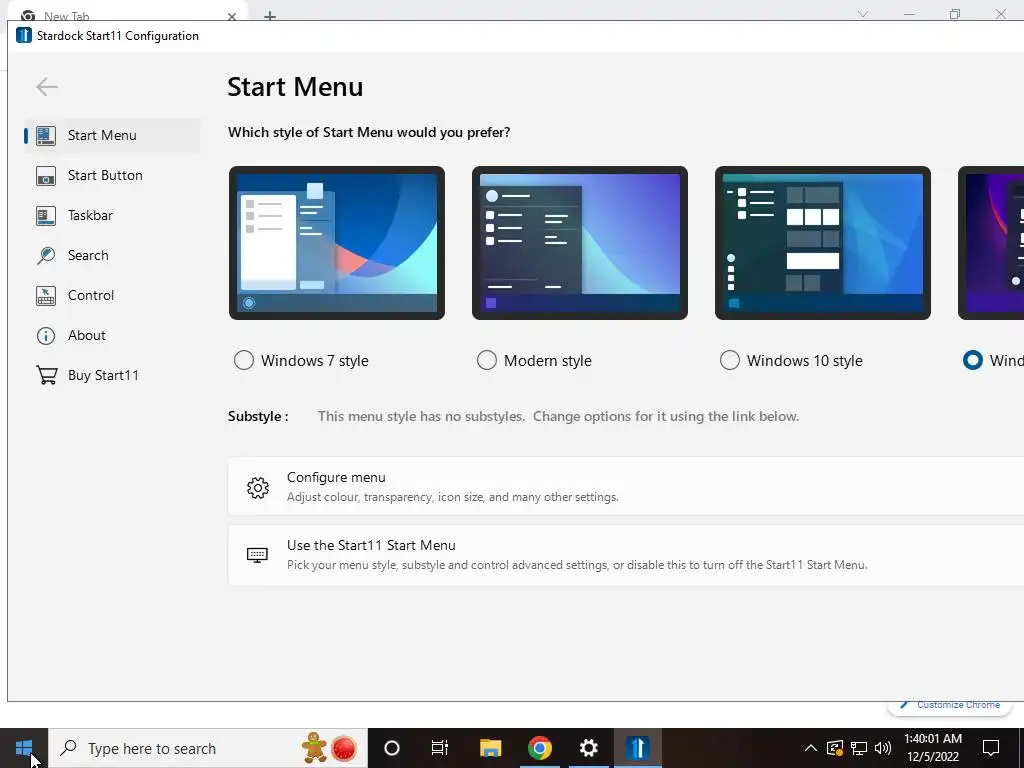
Task: Click the Cortana circle icon on taskbar
Action: click(x=392, y=748)
